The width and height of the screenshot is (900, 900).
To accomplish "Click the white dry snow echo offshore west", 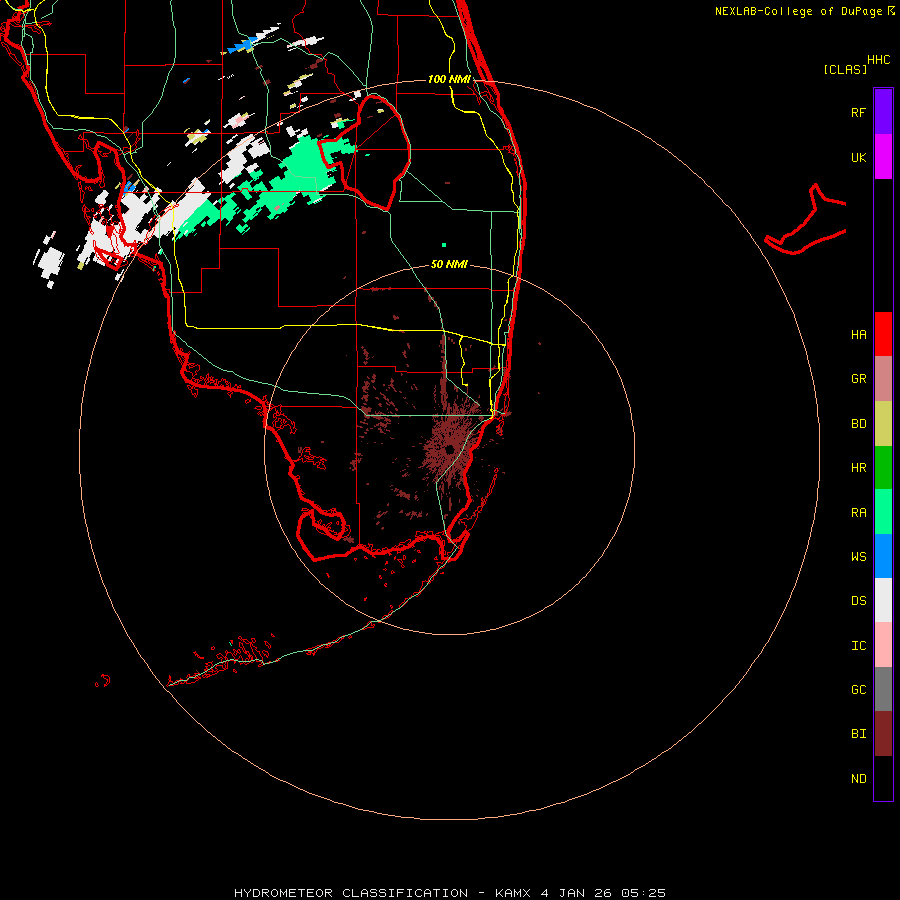I will click(x=48, y=259).
